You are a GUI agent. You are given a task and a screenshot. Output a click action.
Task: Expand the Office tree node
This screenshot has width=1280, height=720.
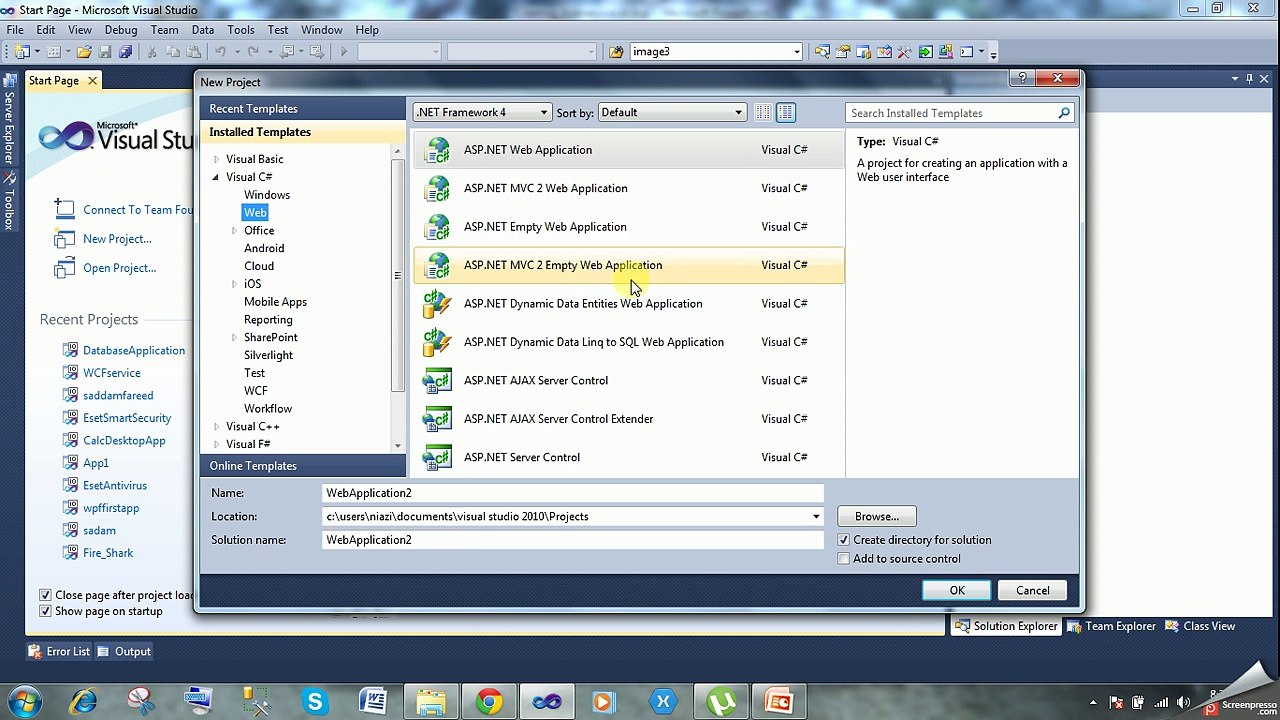(234, 231)
